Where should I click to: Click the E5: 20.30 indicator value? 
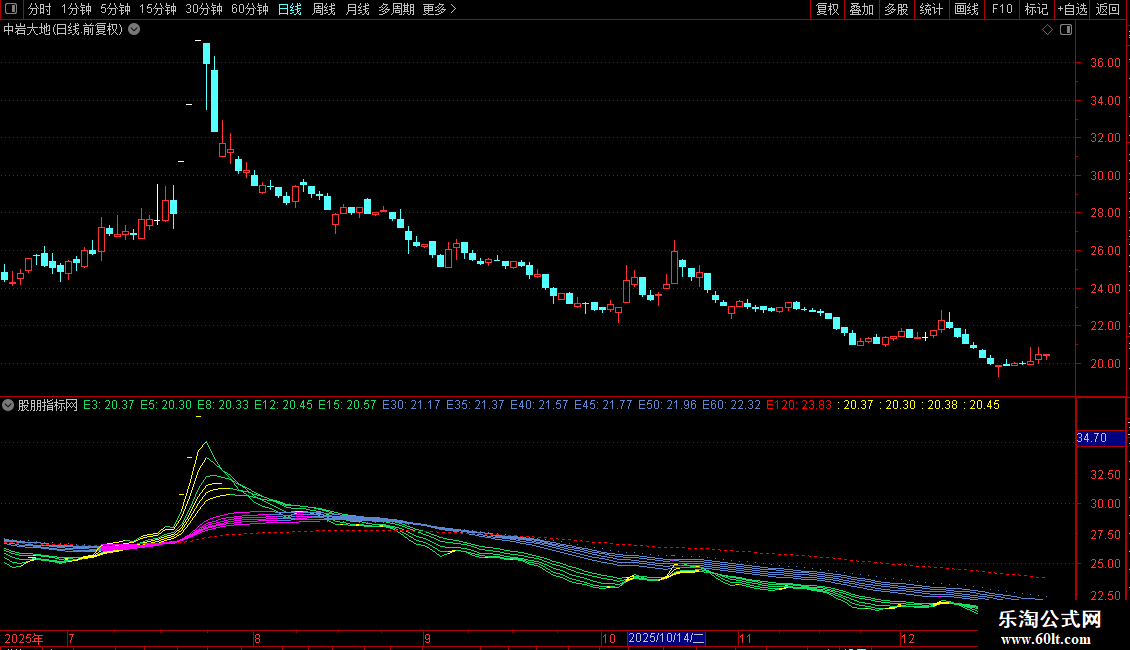pyautogui.click(x=166, y=405)
